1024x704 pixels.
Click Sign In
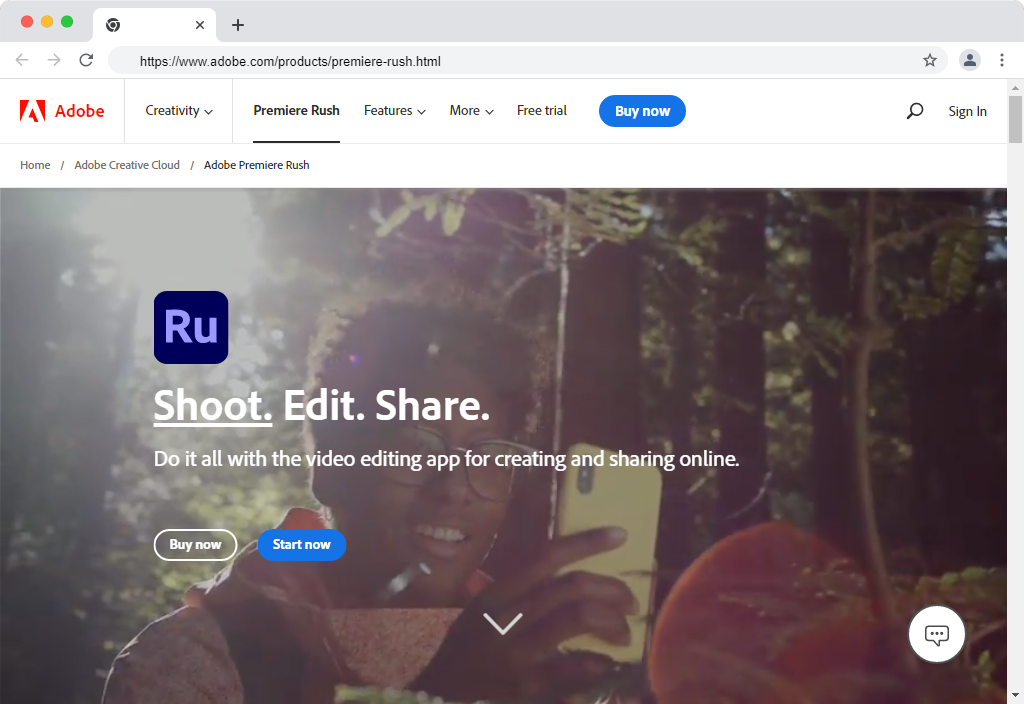(x=967, y=112)
